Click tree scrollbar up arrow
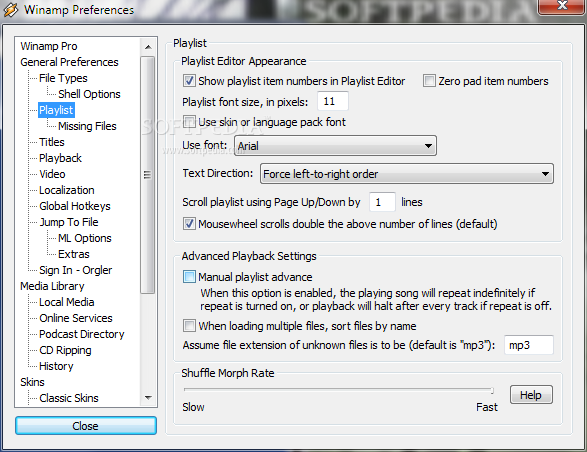 click(x=148, y=47)
